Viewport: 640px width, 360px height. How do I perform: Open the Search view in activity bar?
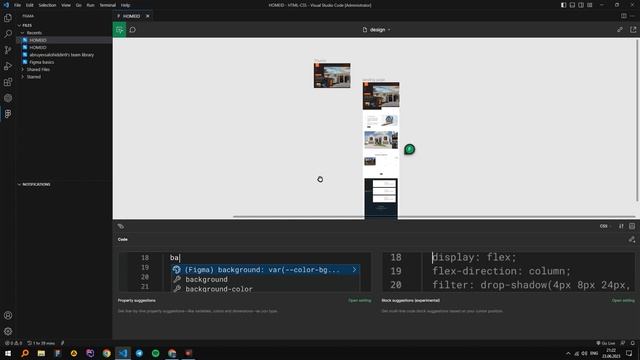(x=8, y=34)
